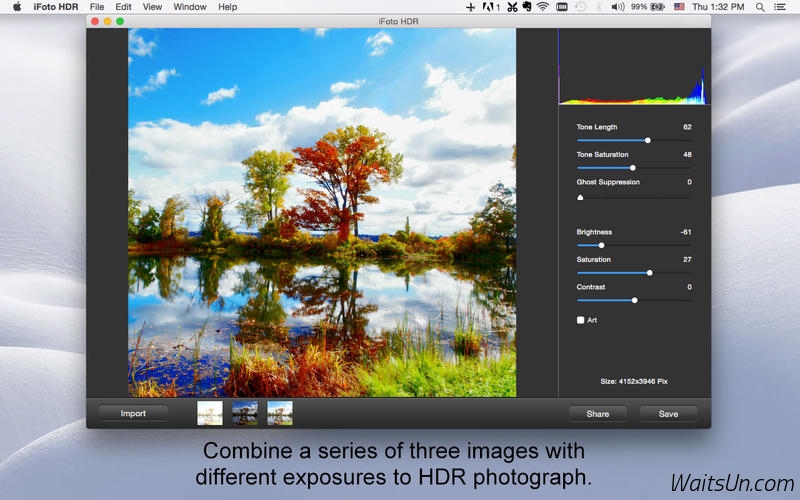This screenshot has height=500, width=800.
Task: Open the Edit menu
Action: (123, 7)
